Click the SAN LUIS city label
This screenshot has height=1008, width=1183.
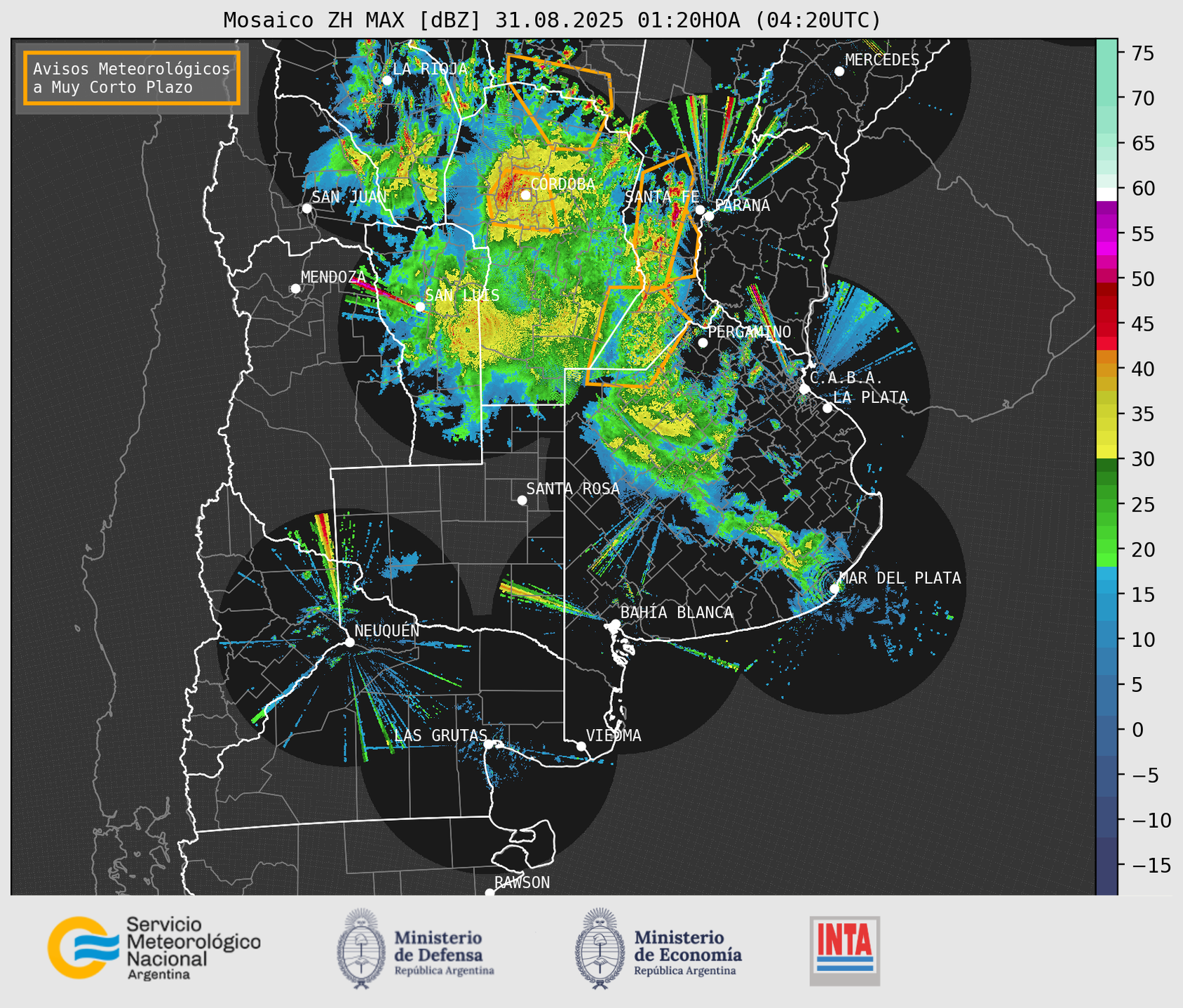click(x=462, y=295)
